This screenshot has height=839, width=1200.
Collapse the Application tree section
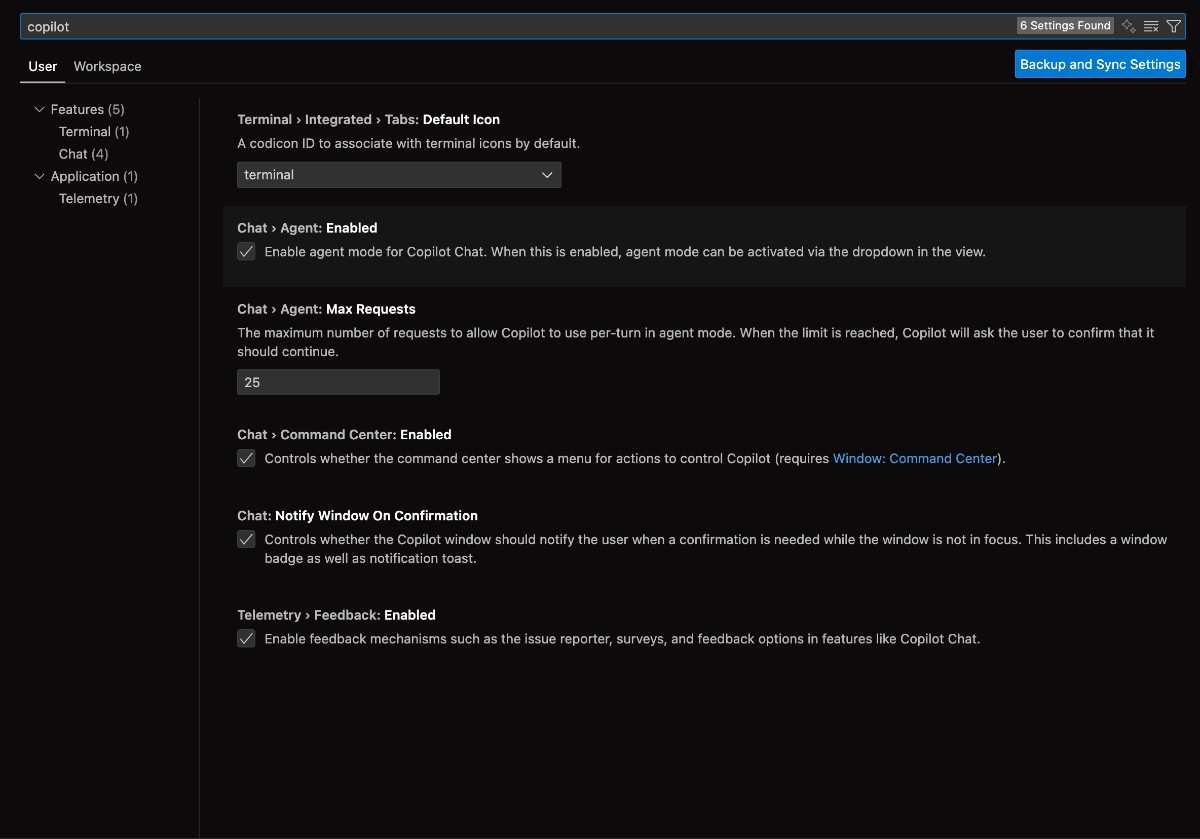click(40, 176)
